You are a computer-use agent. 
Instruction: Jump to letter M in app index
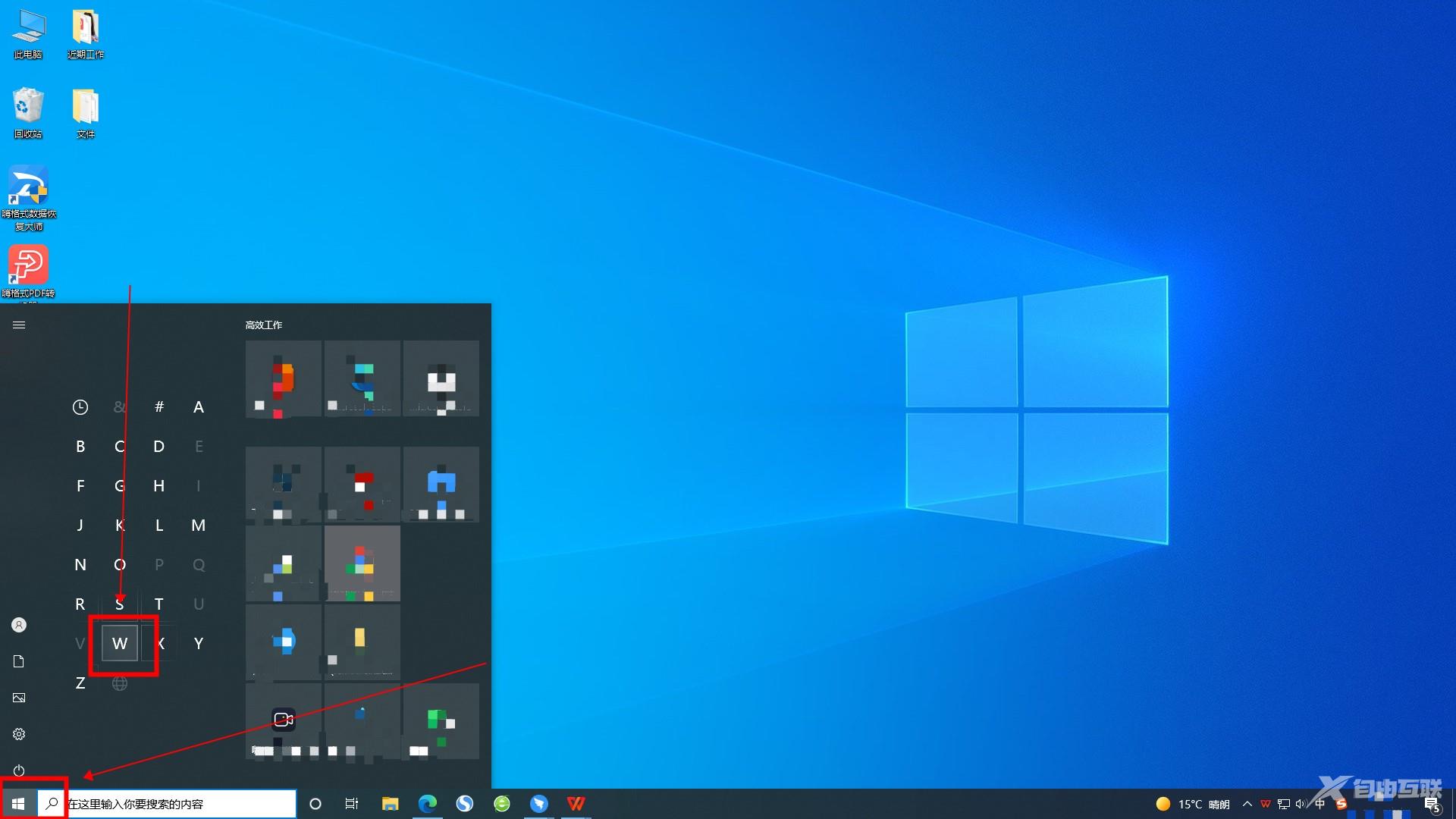click(x=198, y=526)
